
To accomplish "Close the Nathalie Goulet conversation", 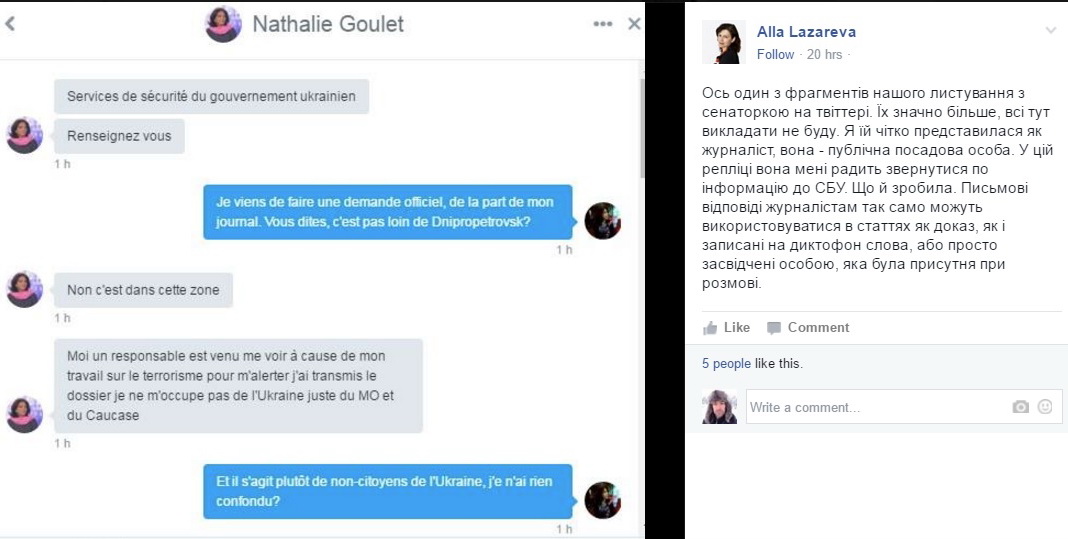I will pyautogui.click(x=634, y=24).
